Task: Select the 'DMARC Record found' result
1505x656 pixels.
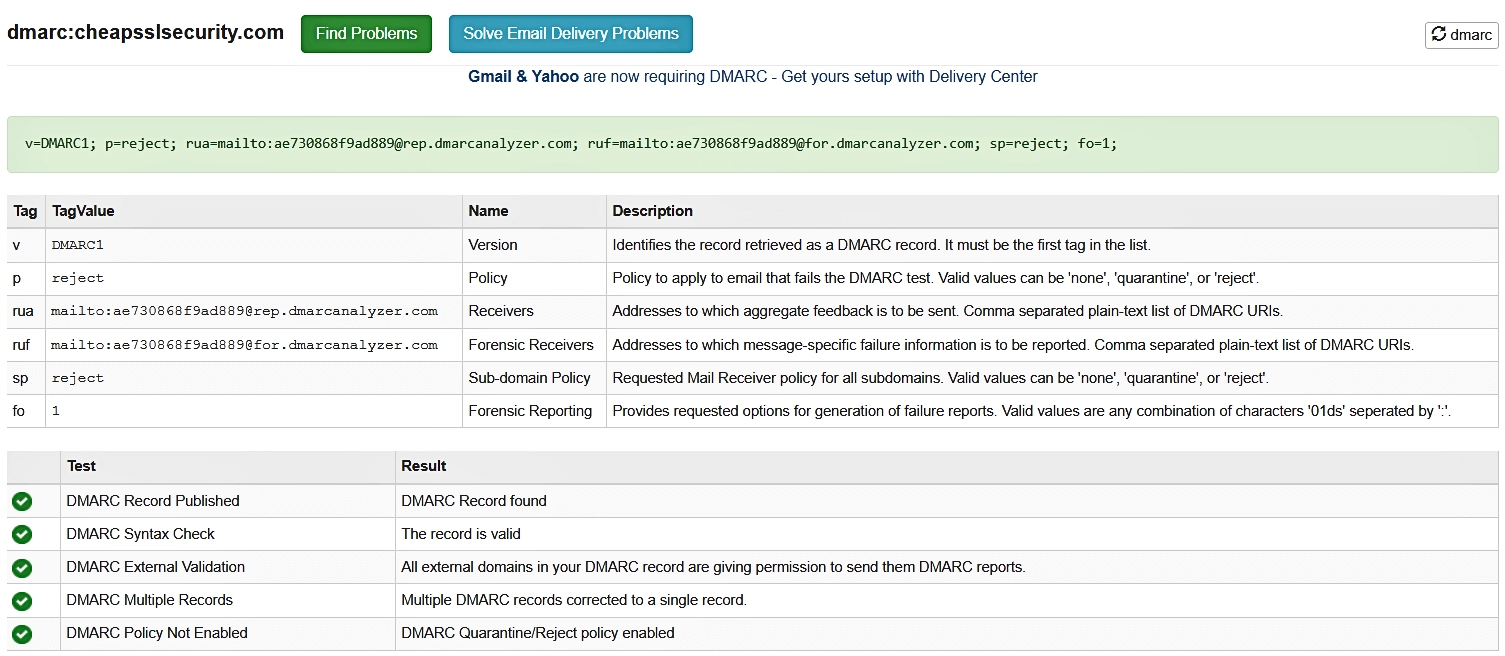Action: pyautogui.click(x=474, y=501)
